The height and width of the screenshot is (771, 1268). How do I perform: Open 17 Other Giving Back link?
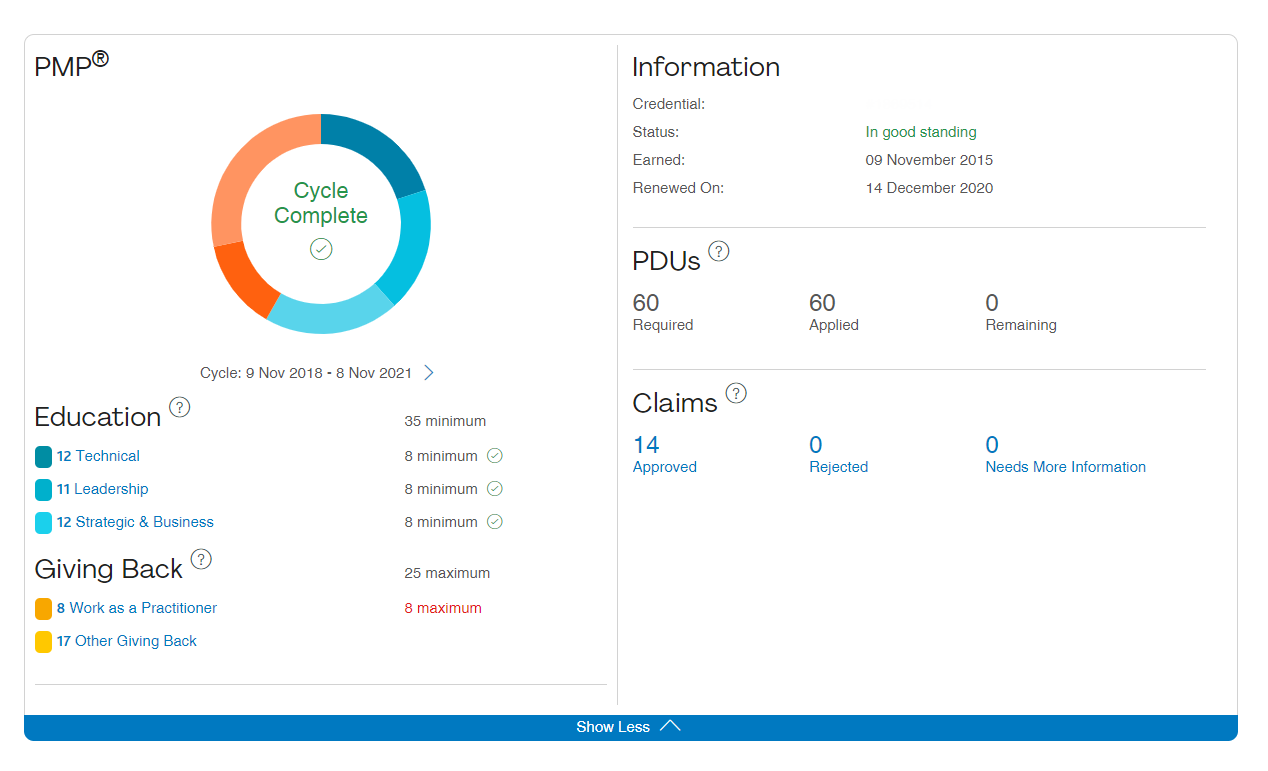click(x=126, y=641)
